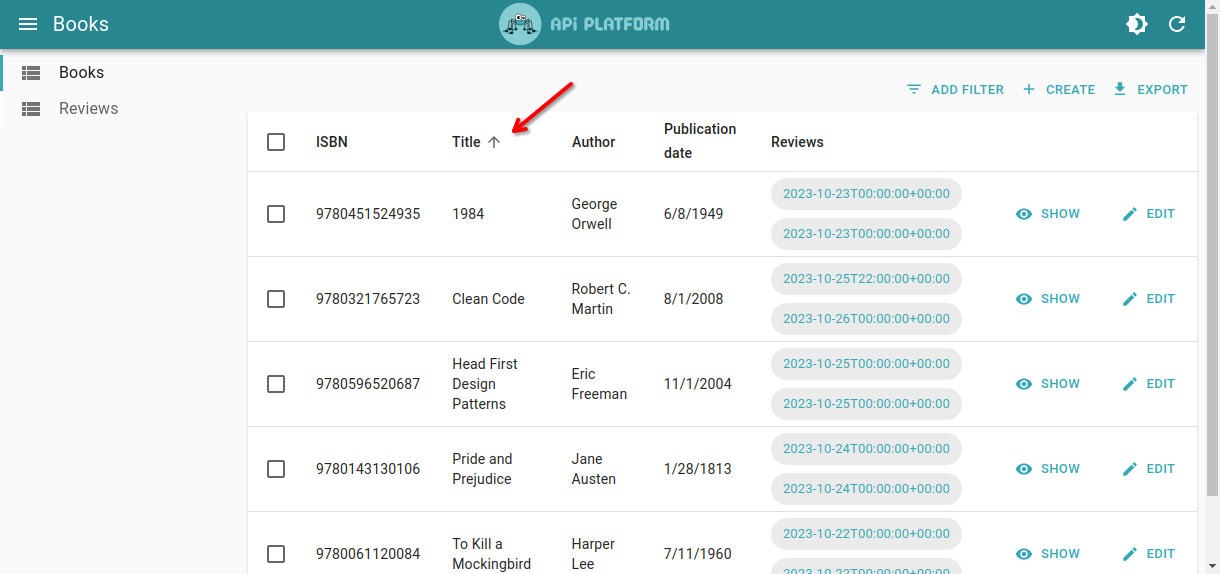Image resolution: width=1220 pixels, height=574 pixels.
Task: Click the pencil Edit icon for 1984
Action: pyautogui.click(x=1130, y=214)
